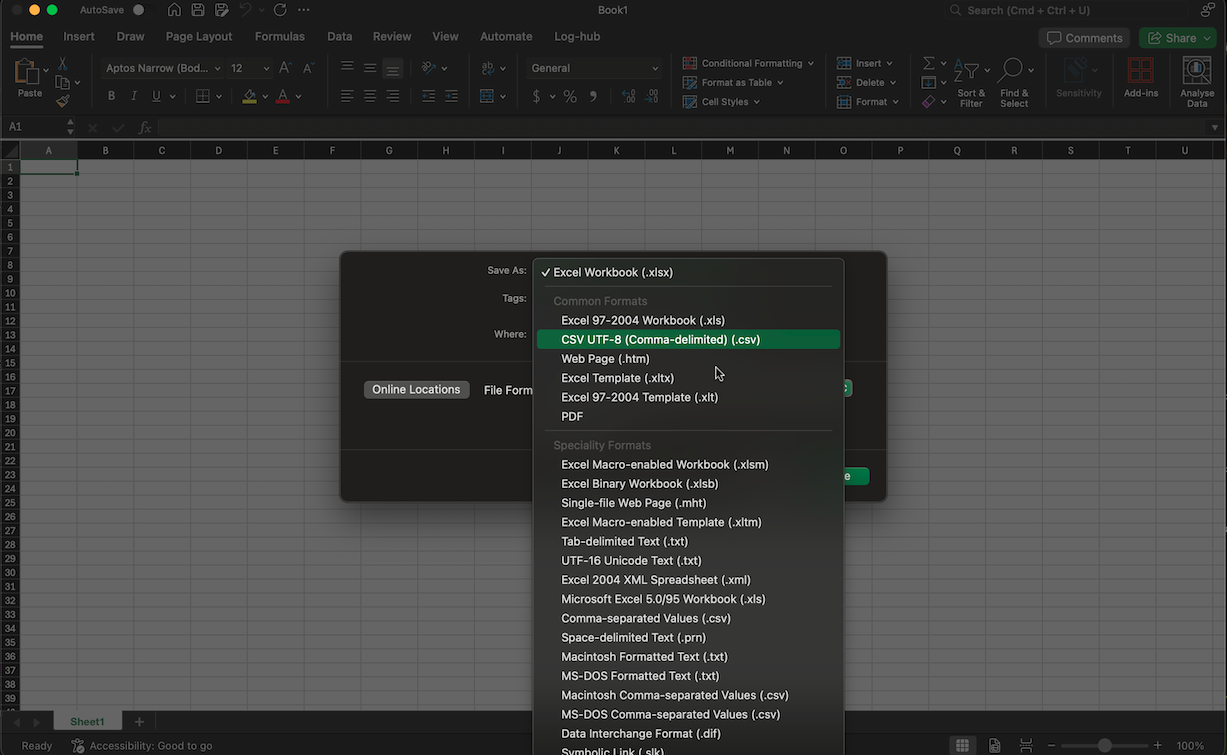Open the Share button dropdown arrow

(x=1205, y=38)
